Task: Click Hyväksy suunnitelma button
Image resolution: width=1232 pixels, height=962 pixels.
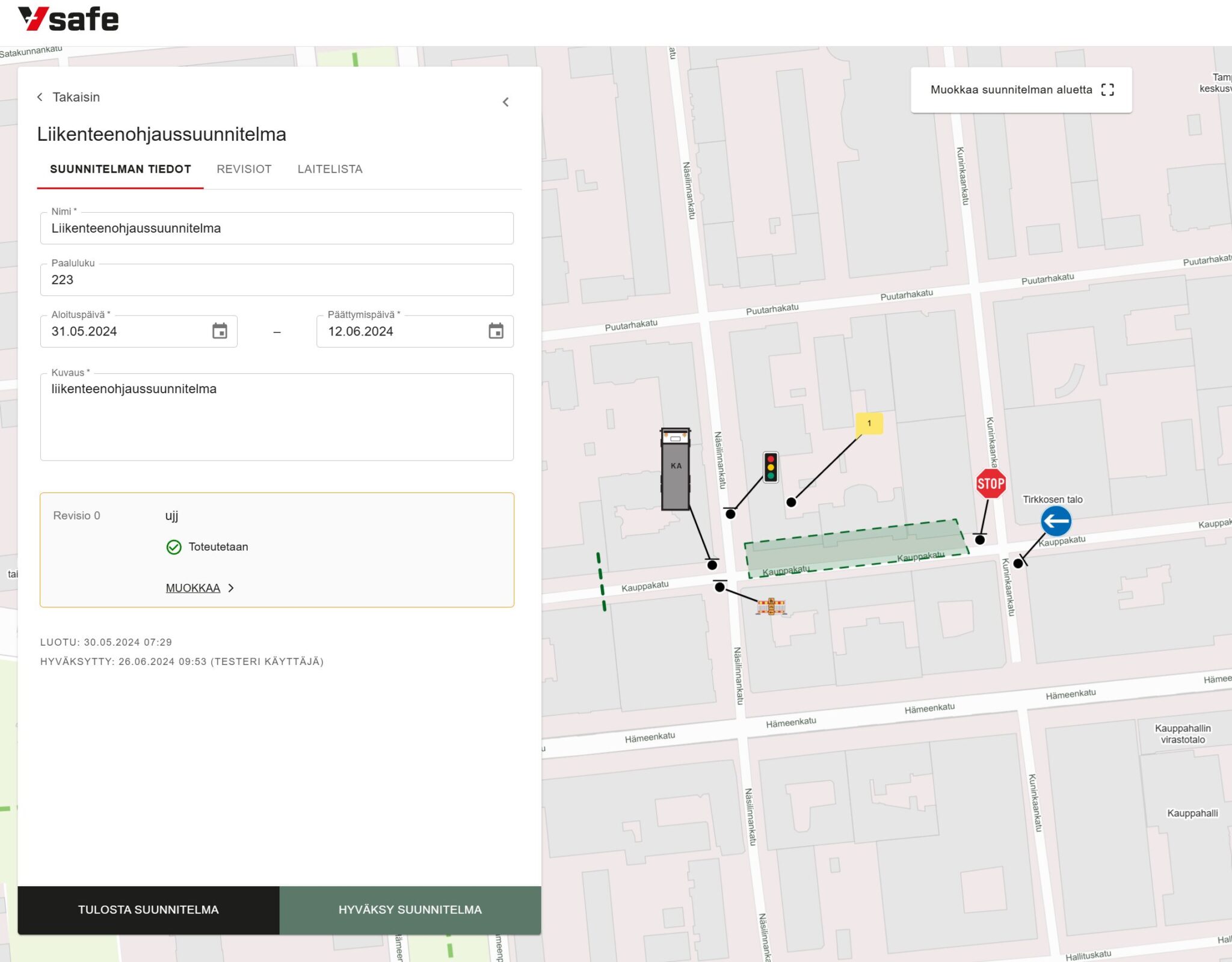Action: (x=410, y=910)
